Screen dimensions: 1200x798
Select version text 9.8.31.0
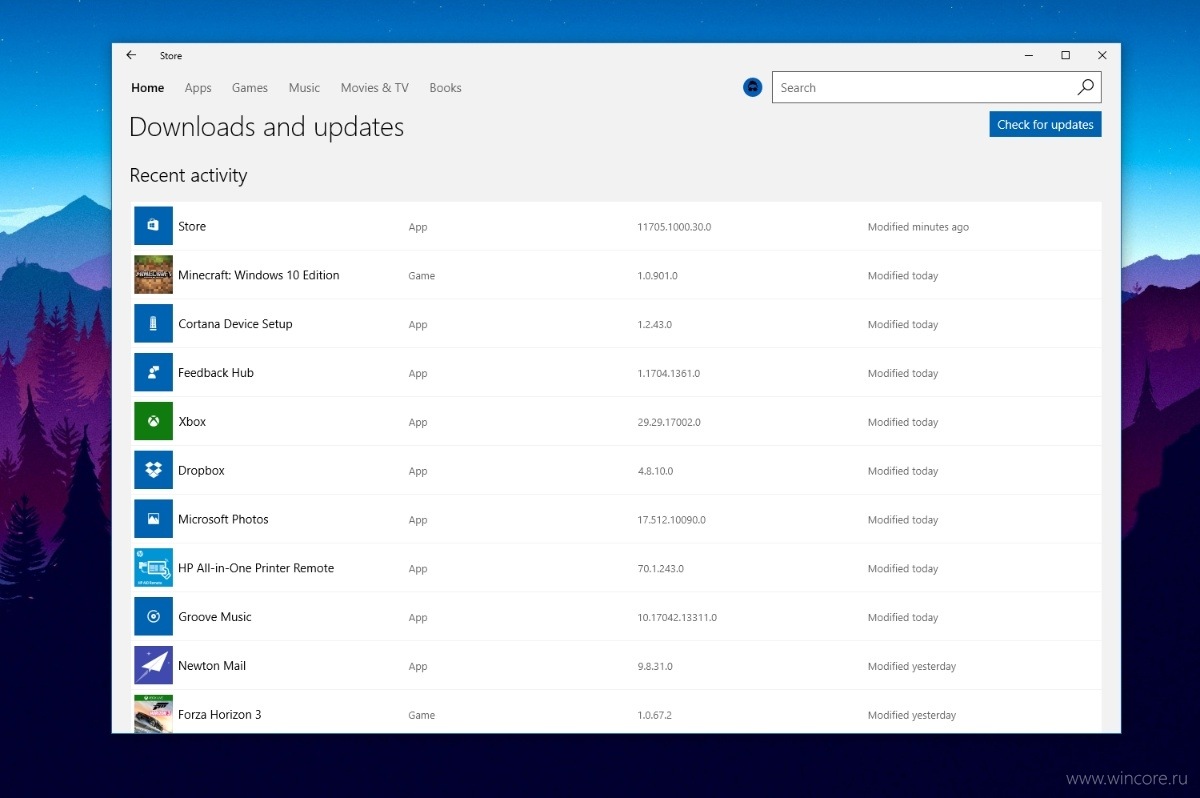coord(655,667)
